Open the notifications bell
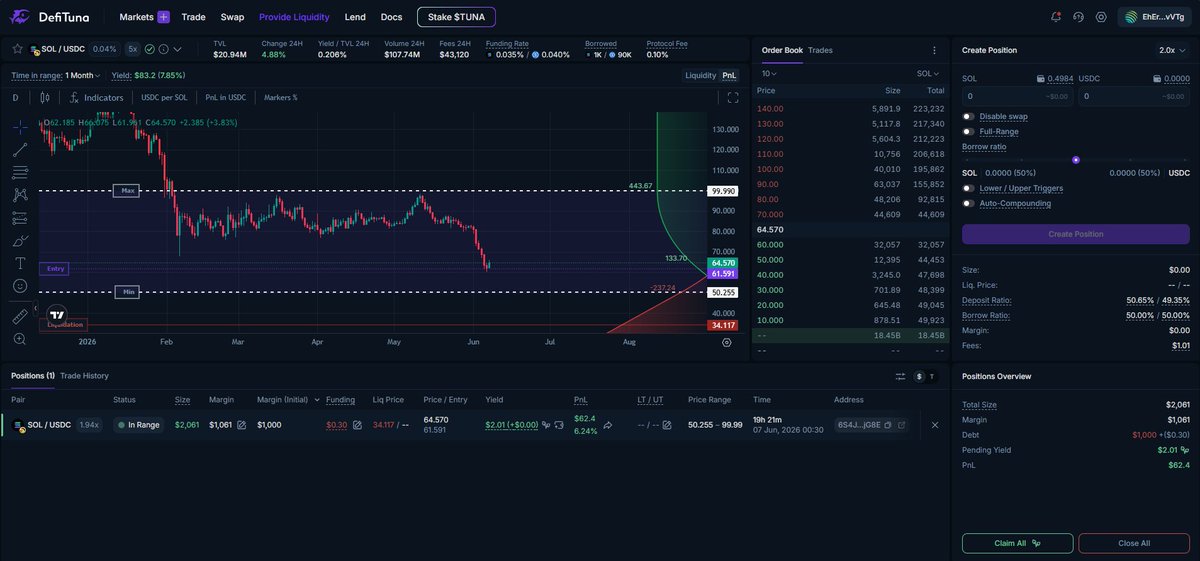This screenshot has width=1200, height=561. click(x=1056, y=17)
